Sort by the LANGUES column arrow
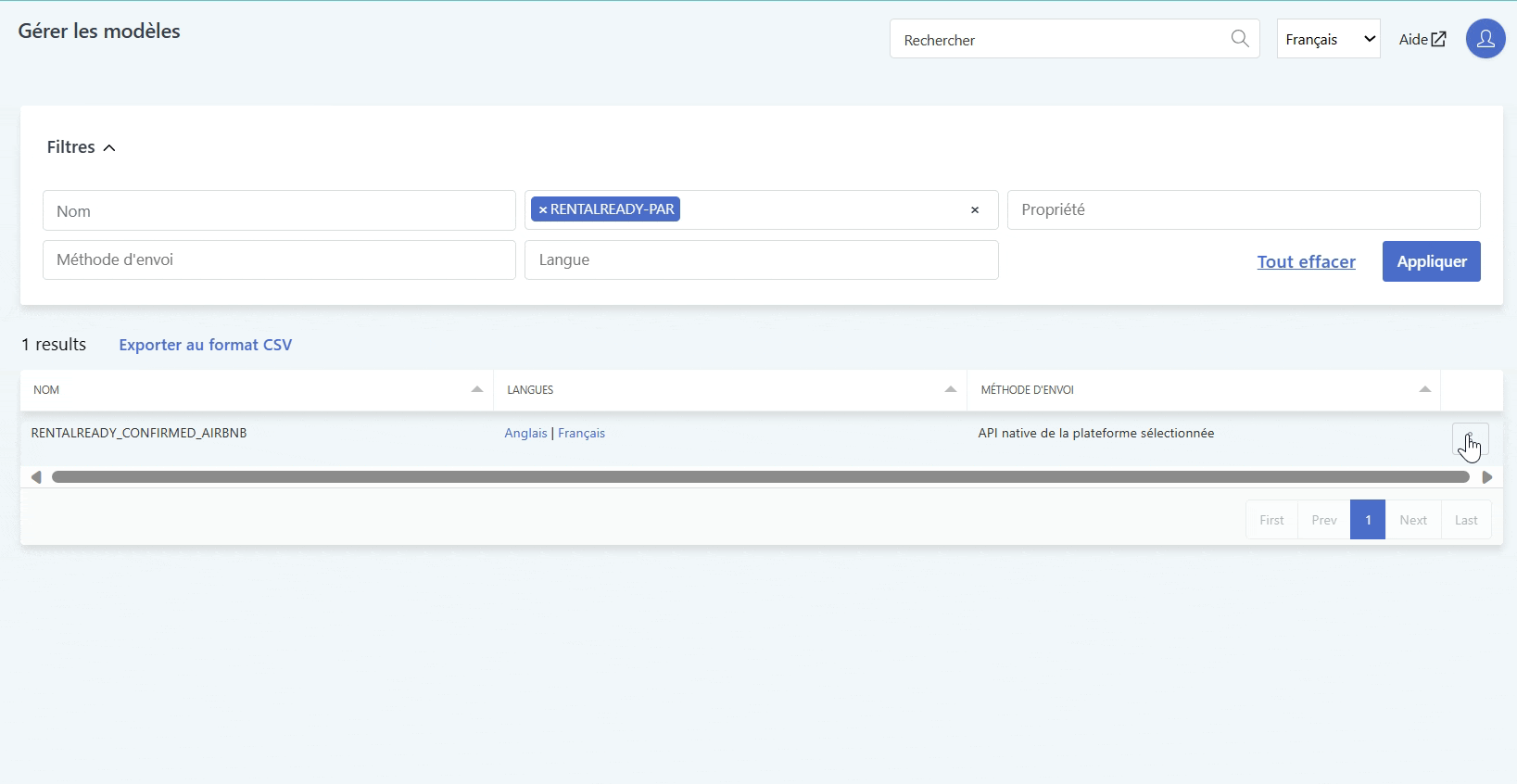 950,390
